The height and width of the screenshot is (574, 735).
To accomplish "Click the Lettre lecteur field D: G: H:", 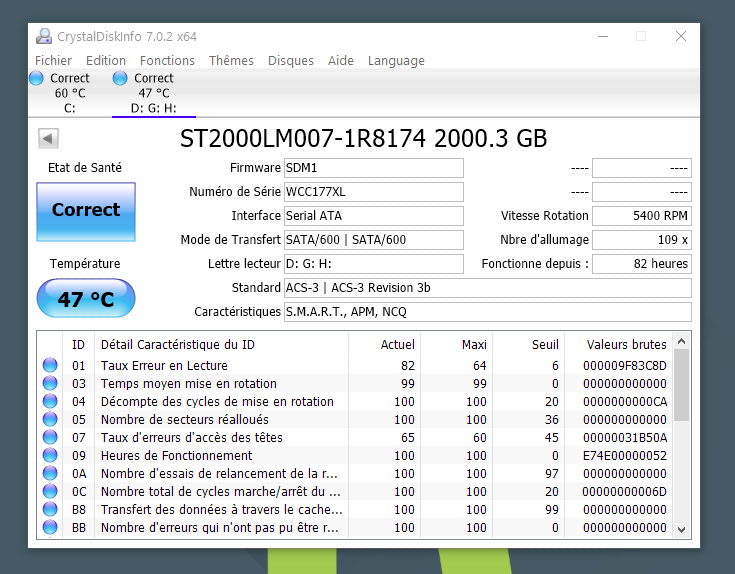I will pyautogui.click(x=374, y=263).
